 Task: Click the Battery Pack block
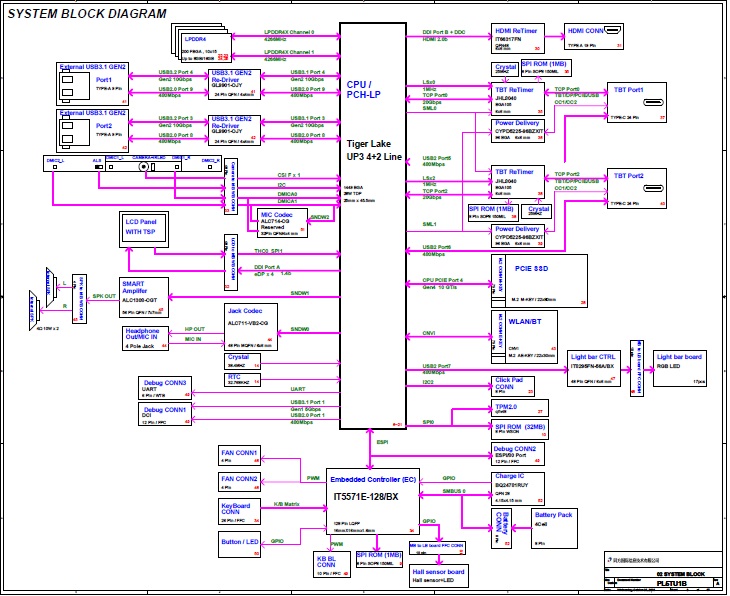554,528
